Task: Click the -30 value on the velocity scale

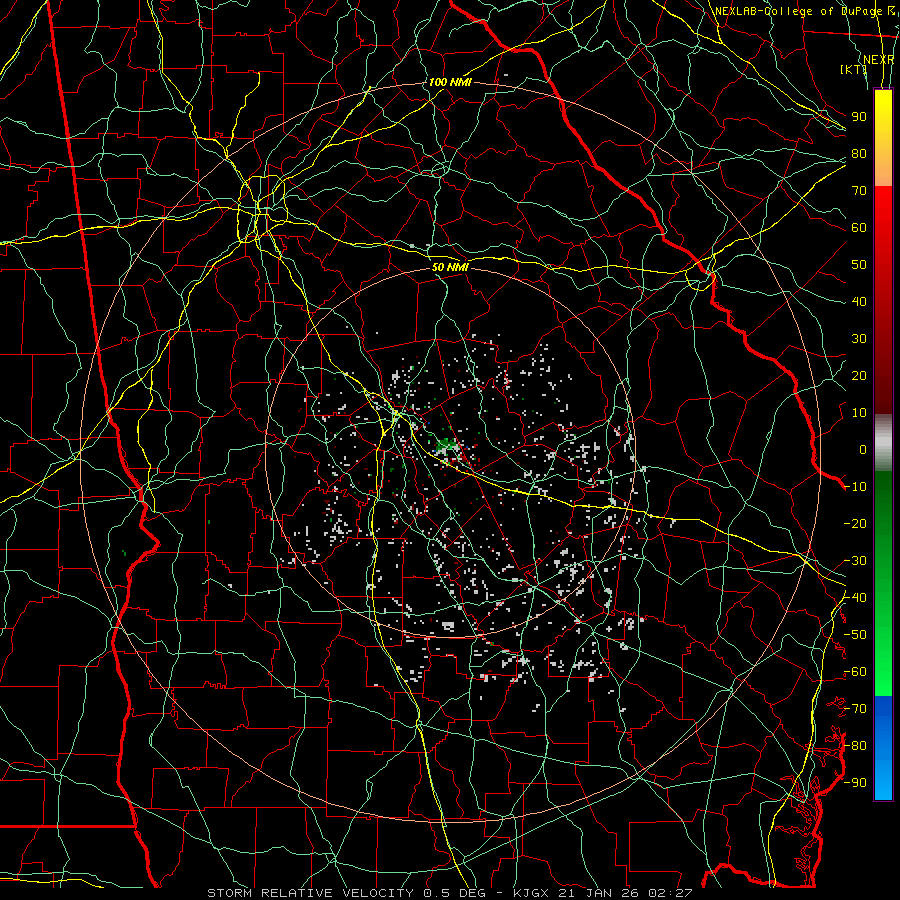Action: pyautogui.click(x=855, y=561)
